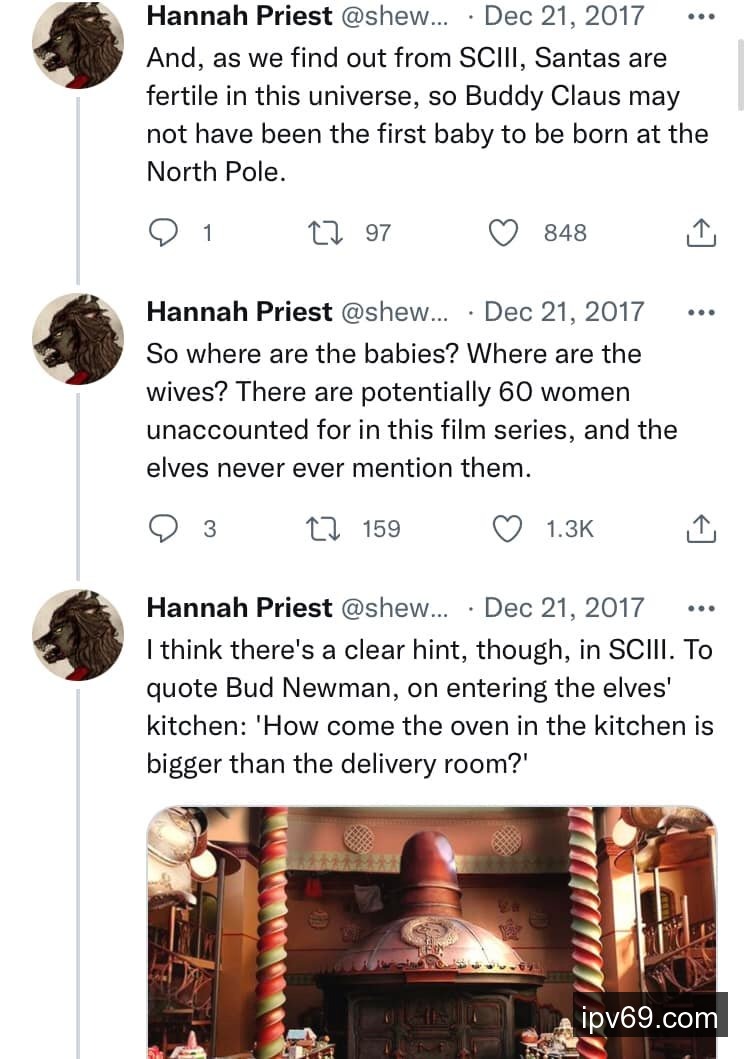Reply to the '60 women unaccounted' tweet
Image resolution: width=750 pixels, height=1059 pixels.
163,528
